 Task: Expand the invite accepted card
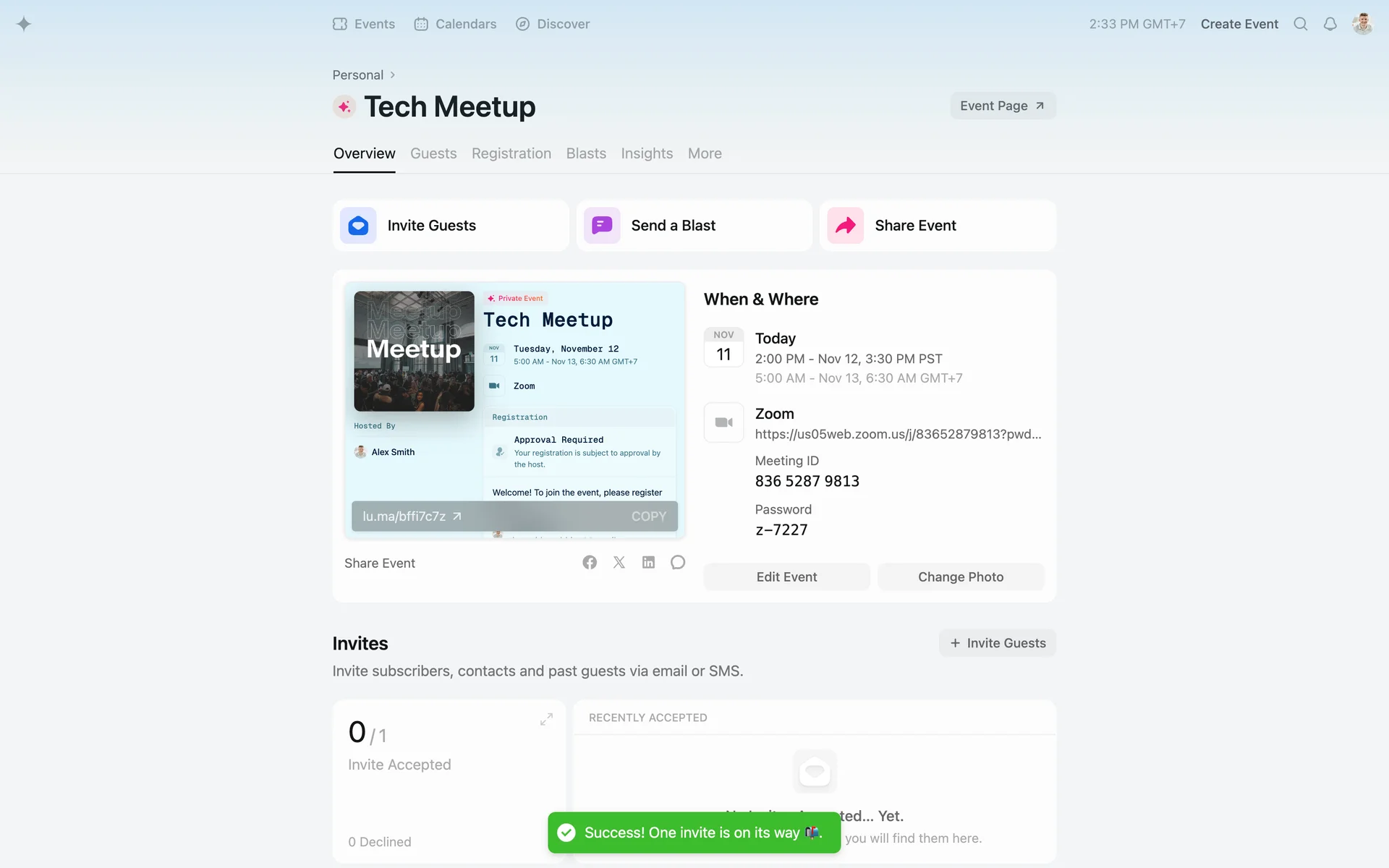[546, 719]
